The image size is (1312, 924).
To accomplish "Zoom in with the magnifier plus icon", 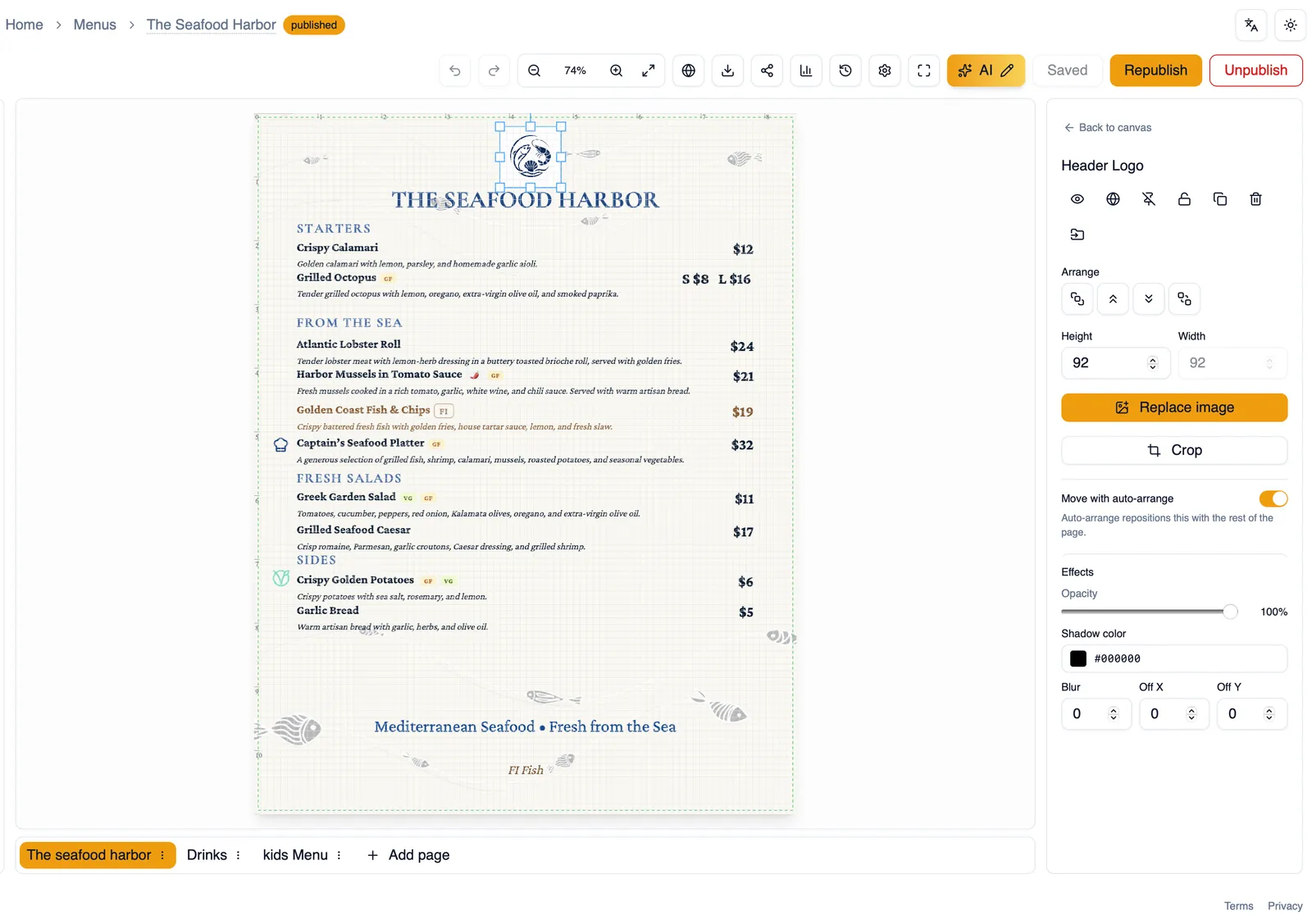I will (x=616, y=71).
